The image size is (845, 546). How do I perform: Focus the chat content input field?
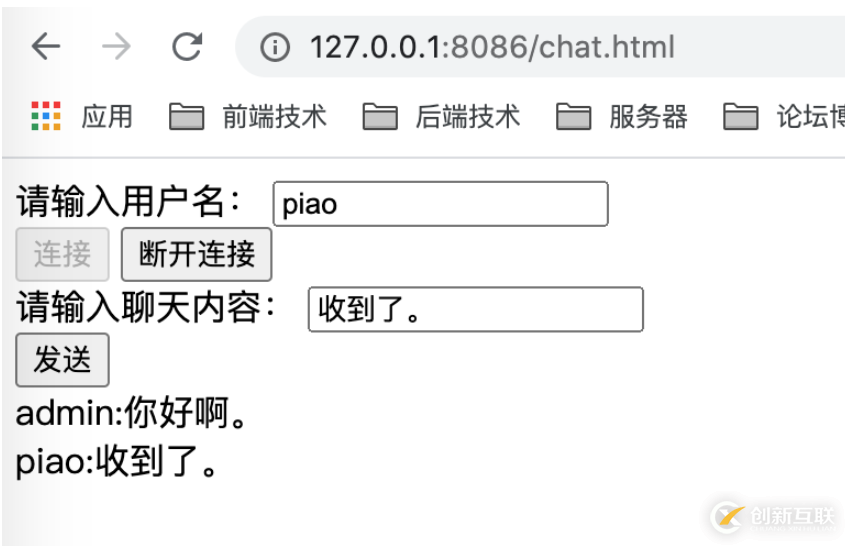[475, 310]
